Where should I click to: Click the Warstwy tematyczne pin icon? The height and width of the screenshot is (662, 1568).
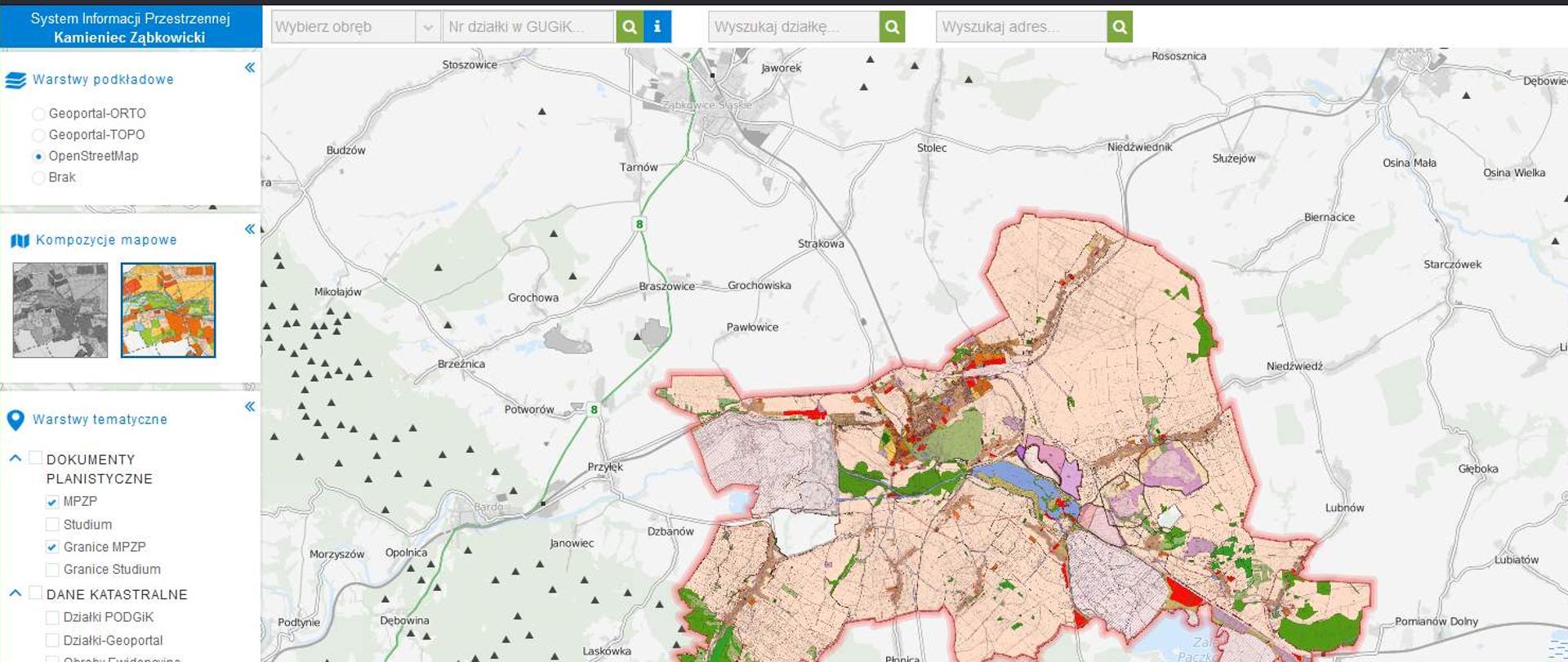click(16, 420)
